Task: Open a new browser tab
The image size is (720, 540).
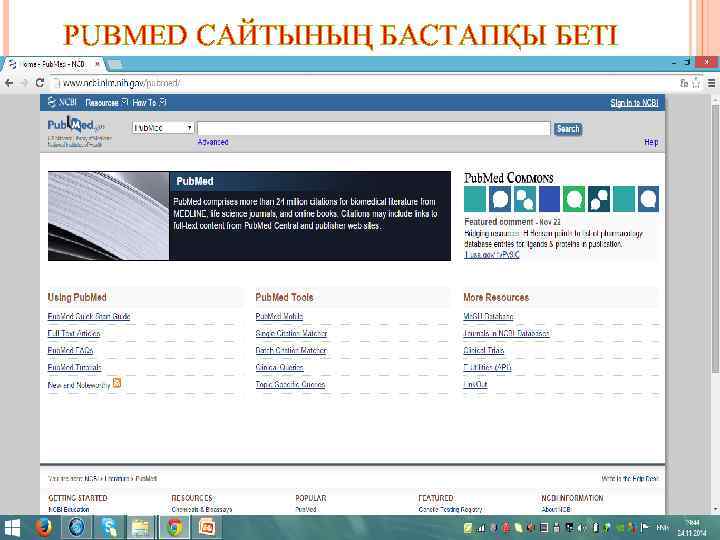Action: click(114, 64)
